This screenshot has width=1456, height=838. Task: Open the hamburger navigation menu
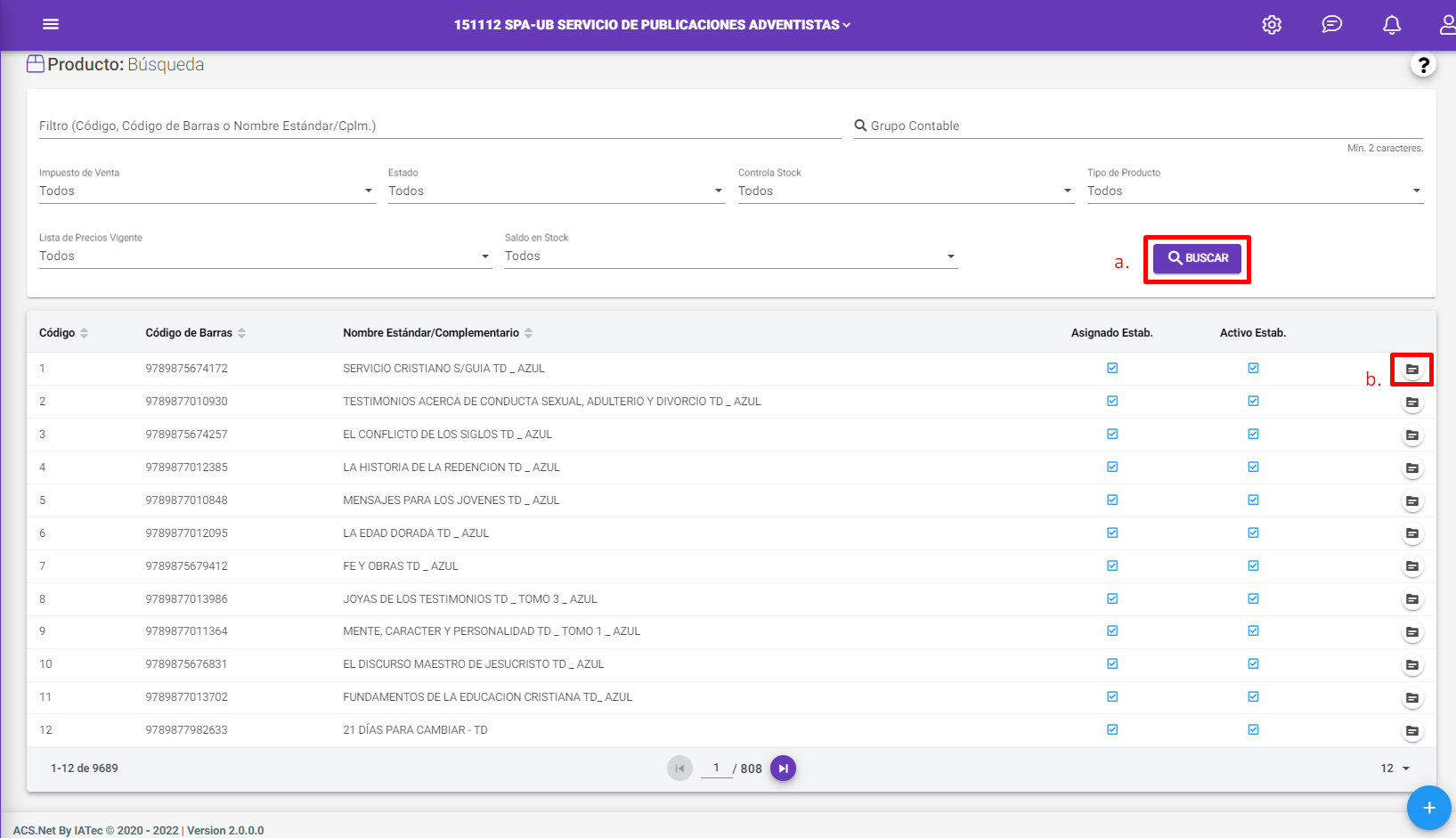pos(51,24)
